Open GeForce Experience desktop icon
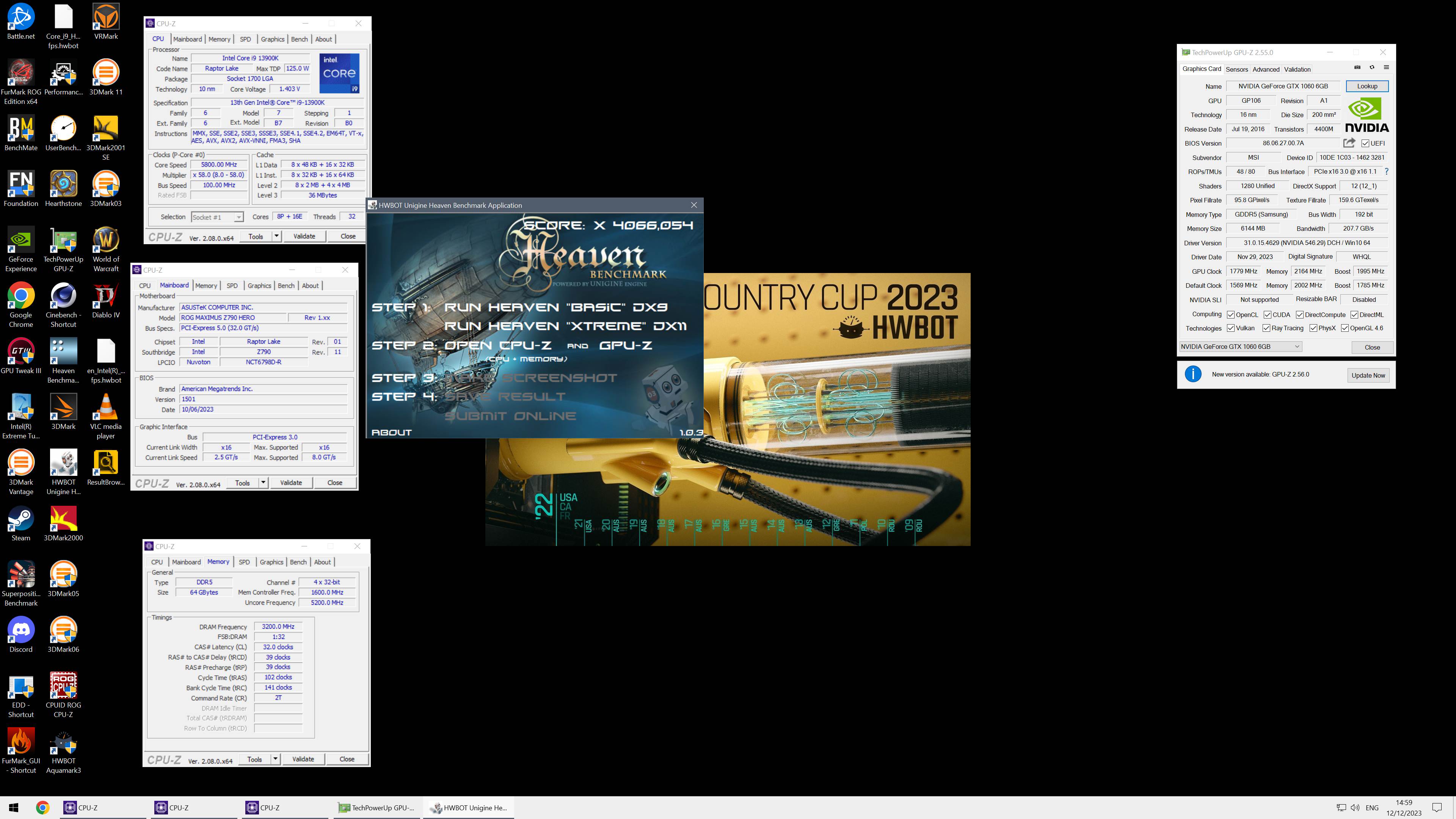Viewport: 1456px width, 819px height. (21, 249)
